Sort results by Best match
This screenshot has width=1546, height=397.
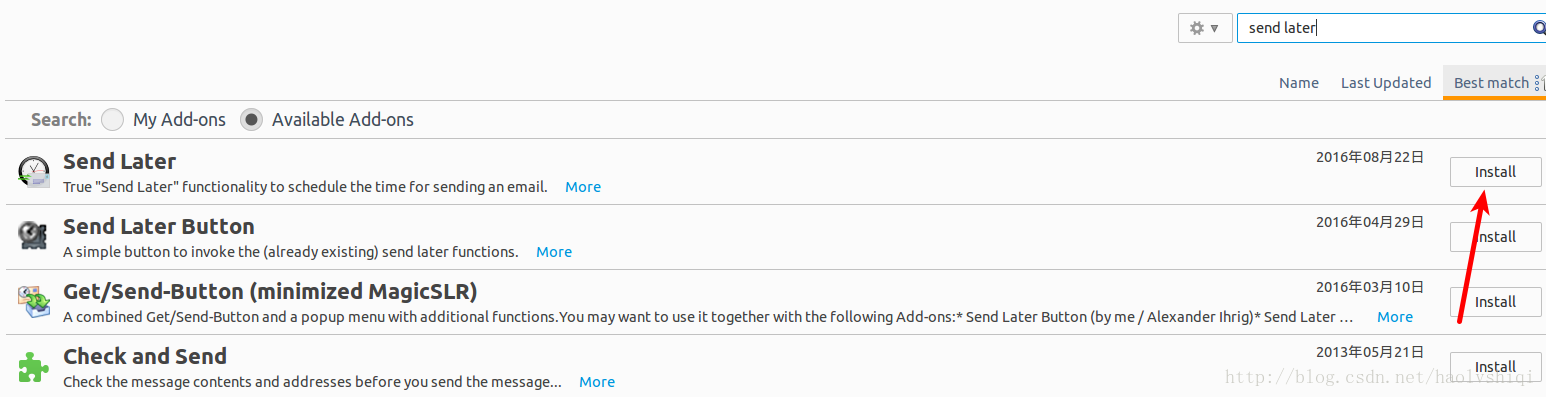[x=1491, y=83]
